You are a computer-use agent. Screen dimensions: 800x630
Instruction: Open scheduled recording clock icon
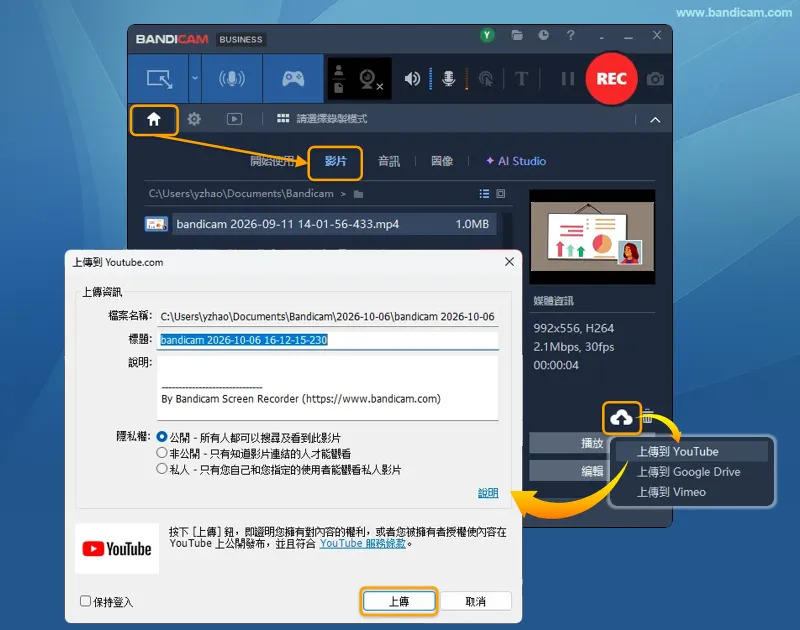(543, 35)
